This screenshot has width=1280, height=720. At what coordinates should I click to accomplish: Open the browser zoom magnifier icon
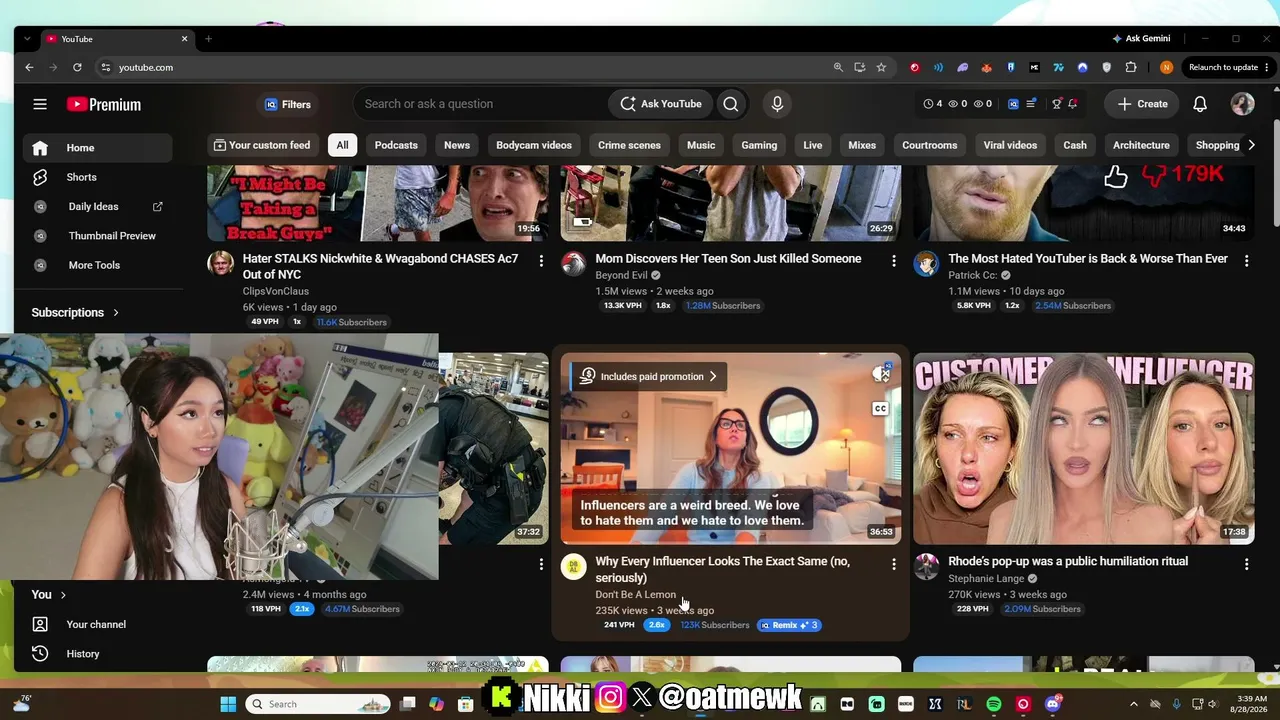pyautogui.click(x=838, y=67)
